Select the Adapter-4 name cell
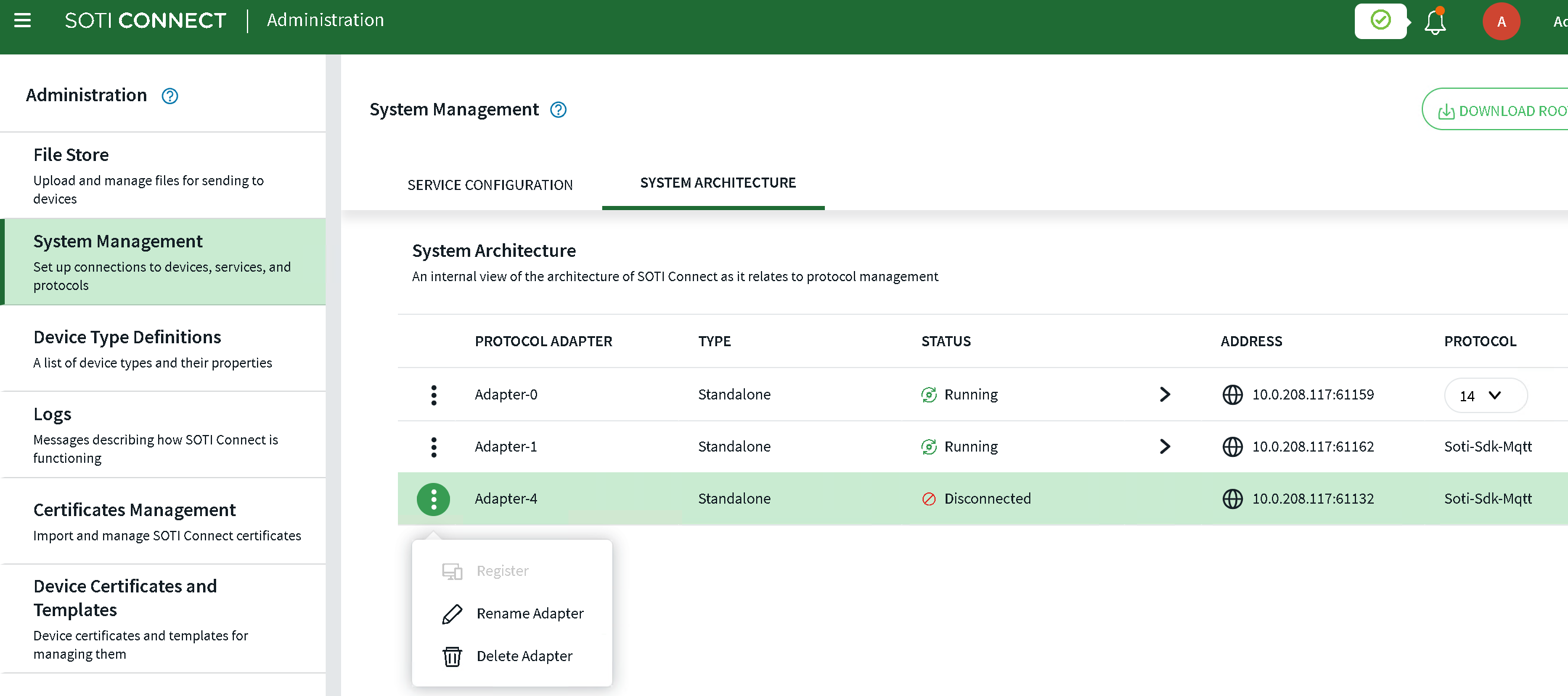Image resolution: width=1568 pixels, height=696 pixels. tap(506, 500)
